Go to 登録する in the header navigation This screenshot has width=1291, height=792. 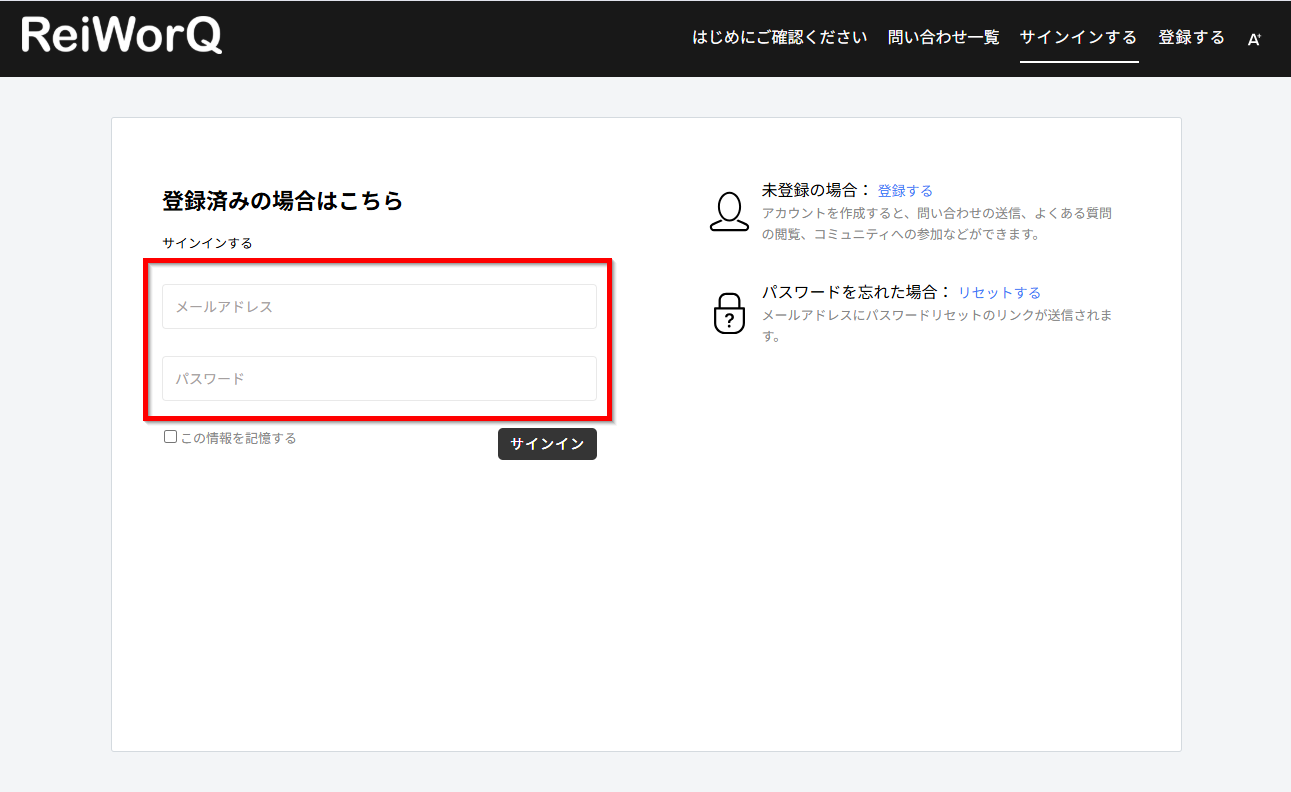pyautogui.click(x=1191, y=38)
